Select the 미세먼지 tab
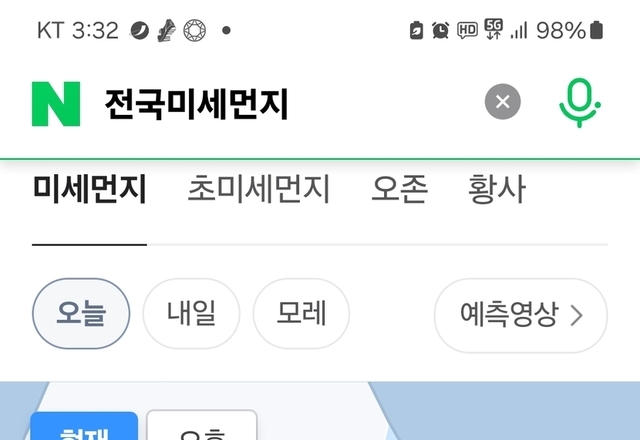 point(89,189)
